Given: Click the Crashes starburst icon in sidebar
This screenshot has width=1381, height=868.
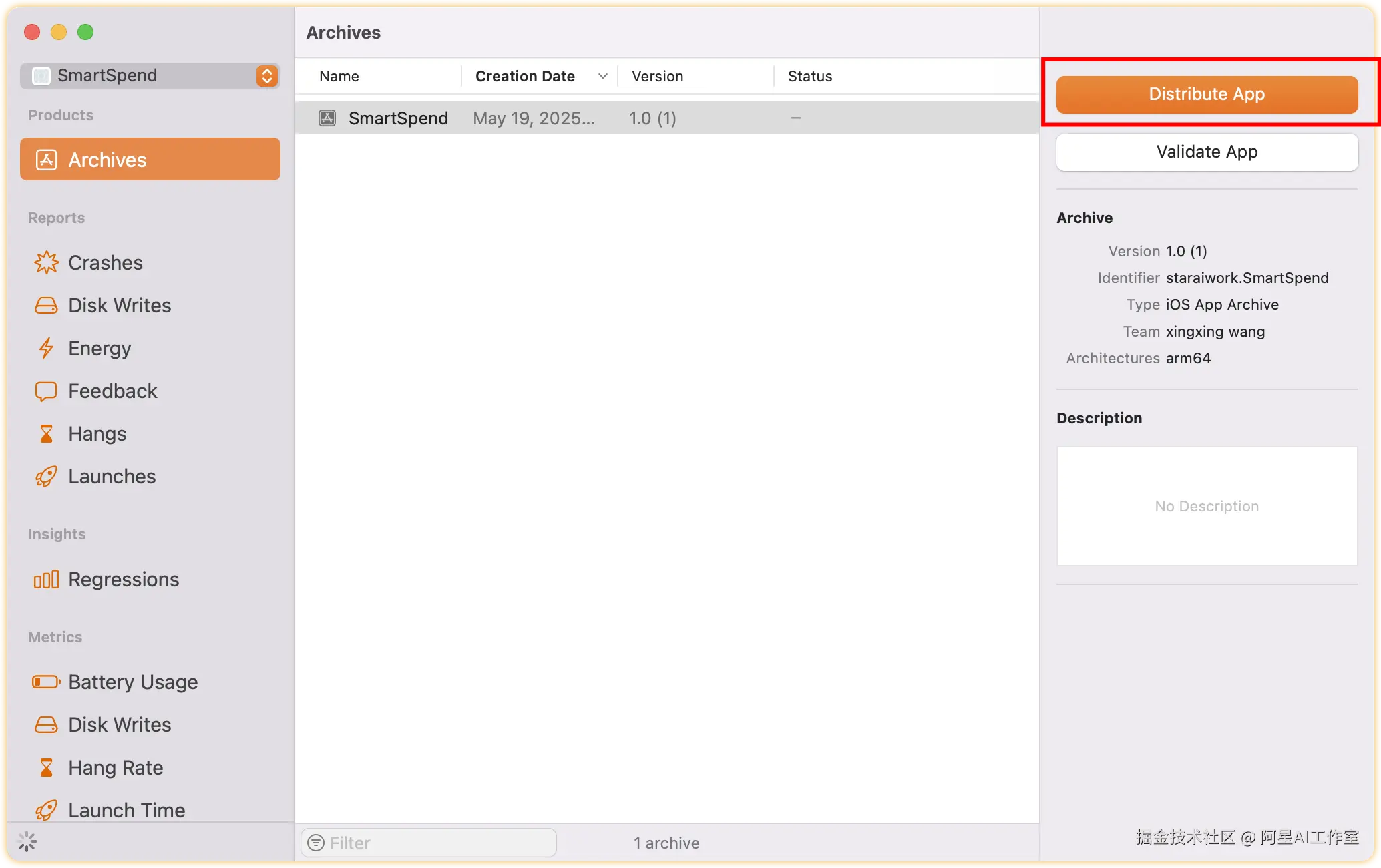Looking at the screenshot, I should (46, 262).
